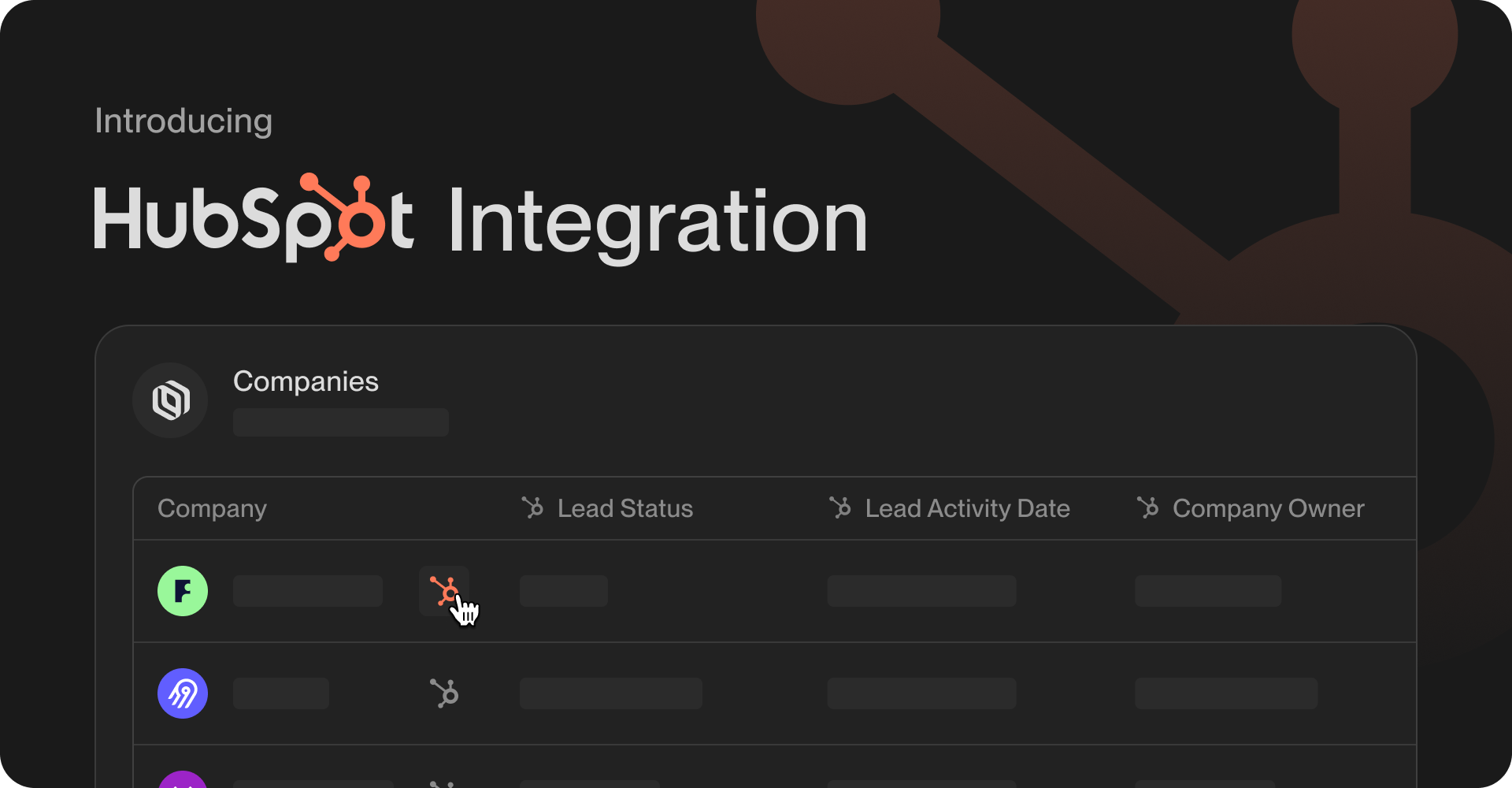1512x788 pixels.
Task: Click the HubSpot icon beside Company Owner
Action: (1148, 507)
